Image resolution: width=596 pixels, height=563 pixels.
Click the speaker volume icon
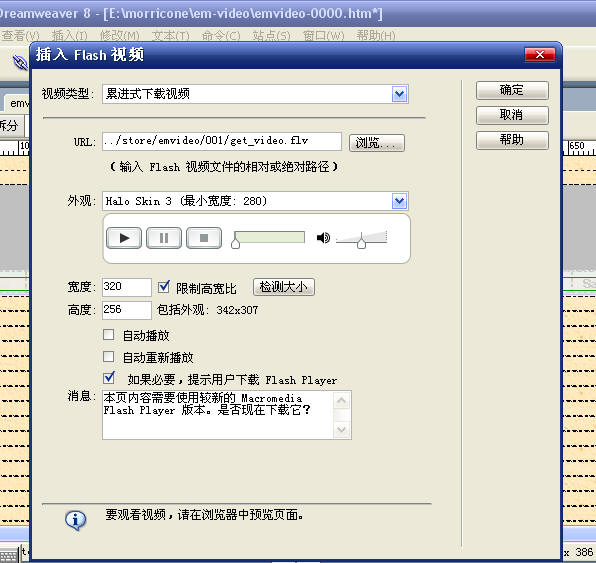pos(323,238)
